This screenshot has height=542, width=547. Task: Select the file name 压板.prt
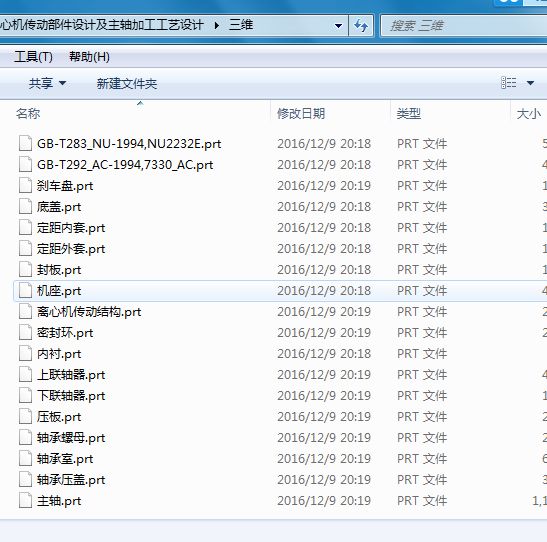(59, 417)
